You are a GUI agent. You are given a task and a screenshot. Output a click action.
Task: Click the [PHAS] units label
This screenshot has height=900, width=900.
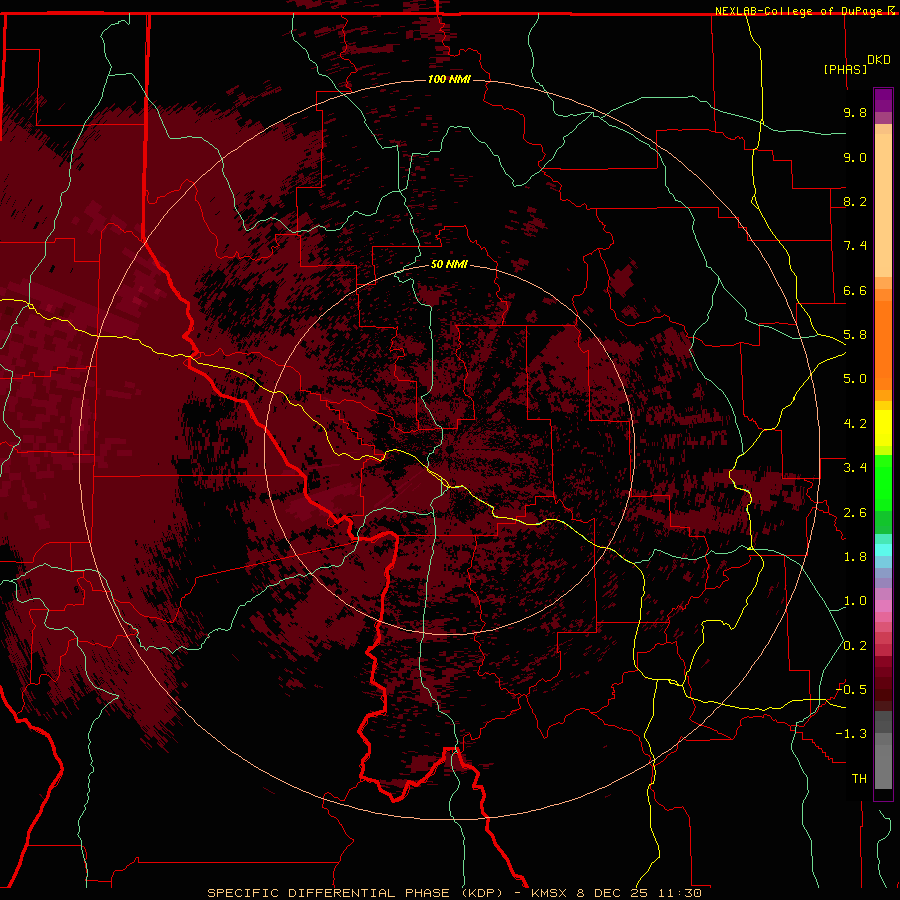click(x=845, y=69)
